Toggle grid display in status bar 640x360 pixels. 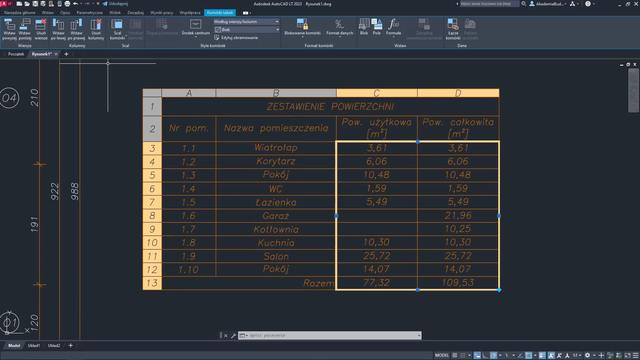tap(455, 356)
